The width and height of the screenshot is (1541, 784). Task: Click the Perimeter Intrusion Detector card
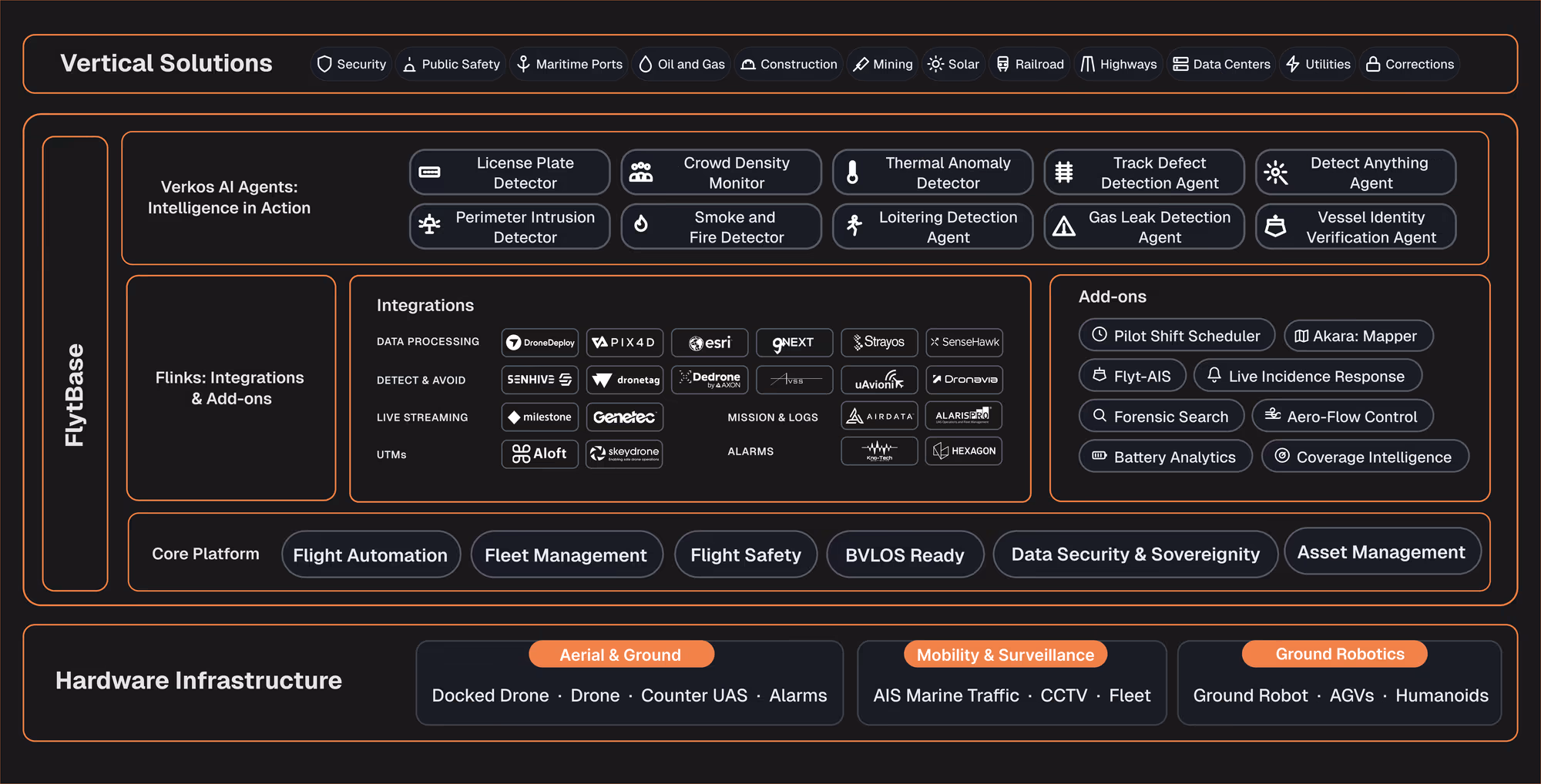[510, 226]
